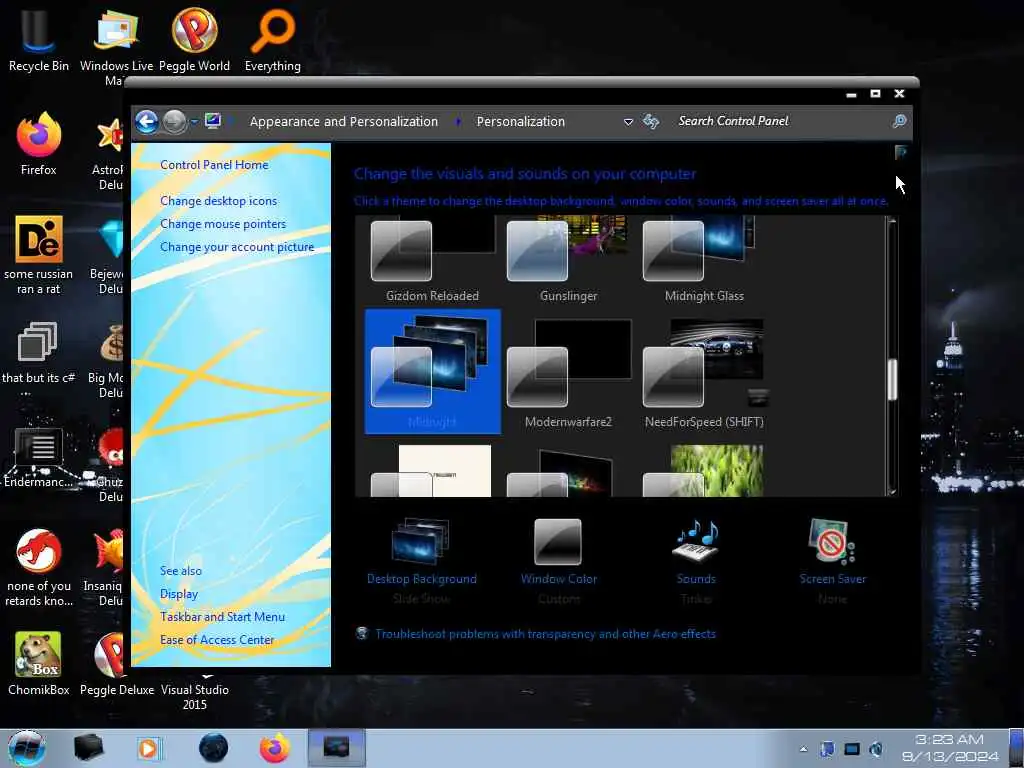1024x768 pixels.
Task: Refresh the Control Panel address bar
Action: [651, 121]
